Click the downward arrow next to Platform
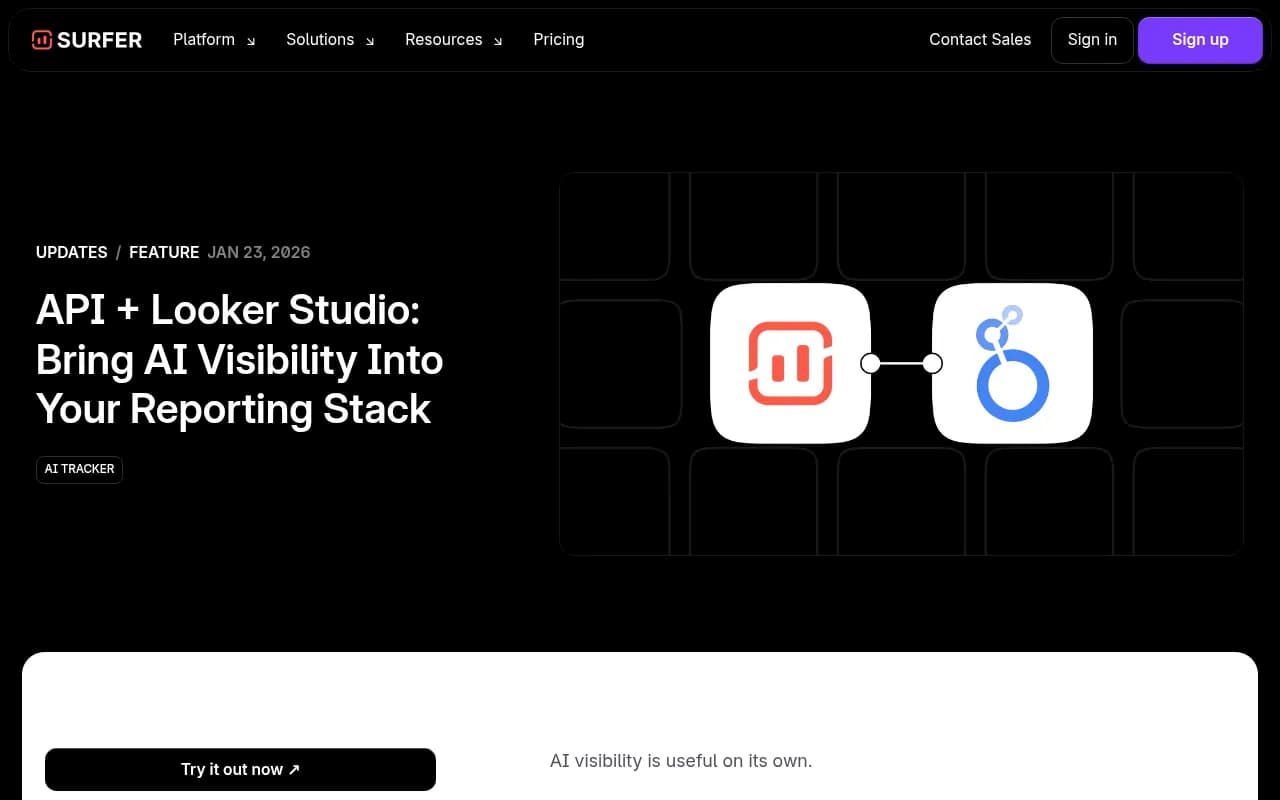 [250, 41]
